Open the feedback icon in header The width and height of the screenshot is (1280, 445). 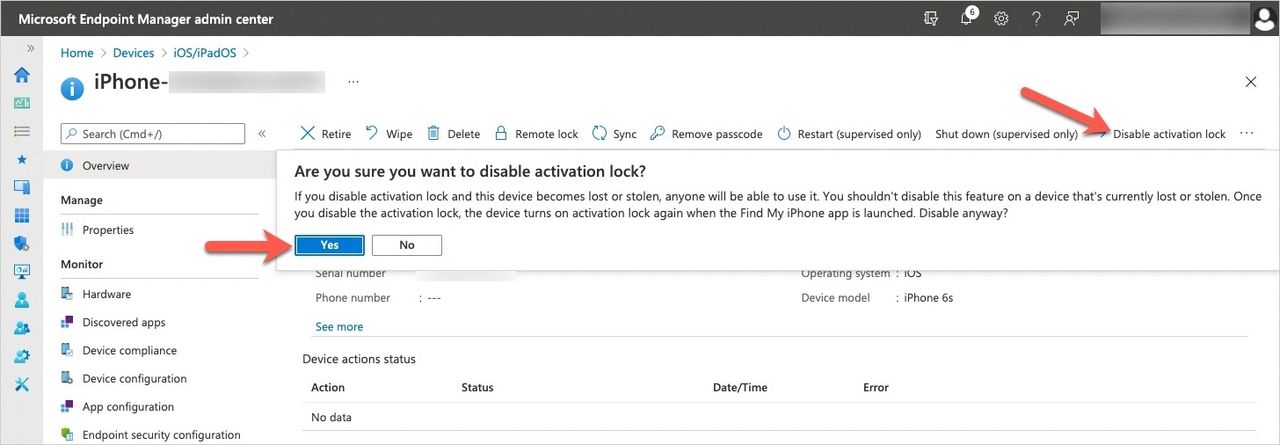pos(1071,19)
